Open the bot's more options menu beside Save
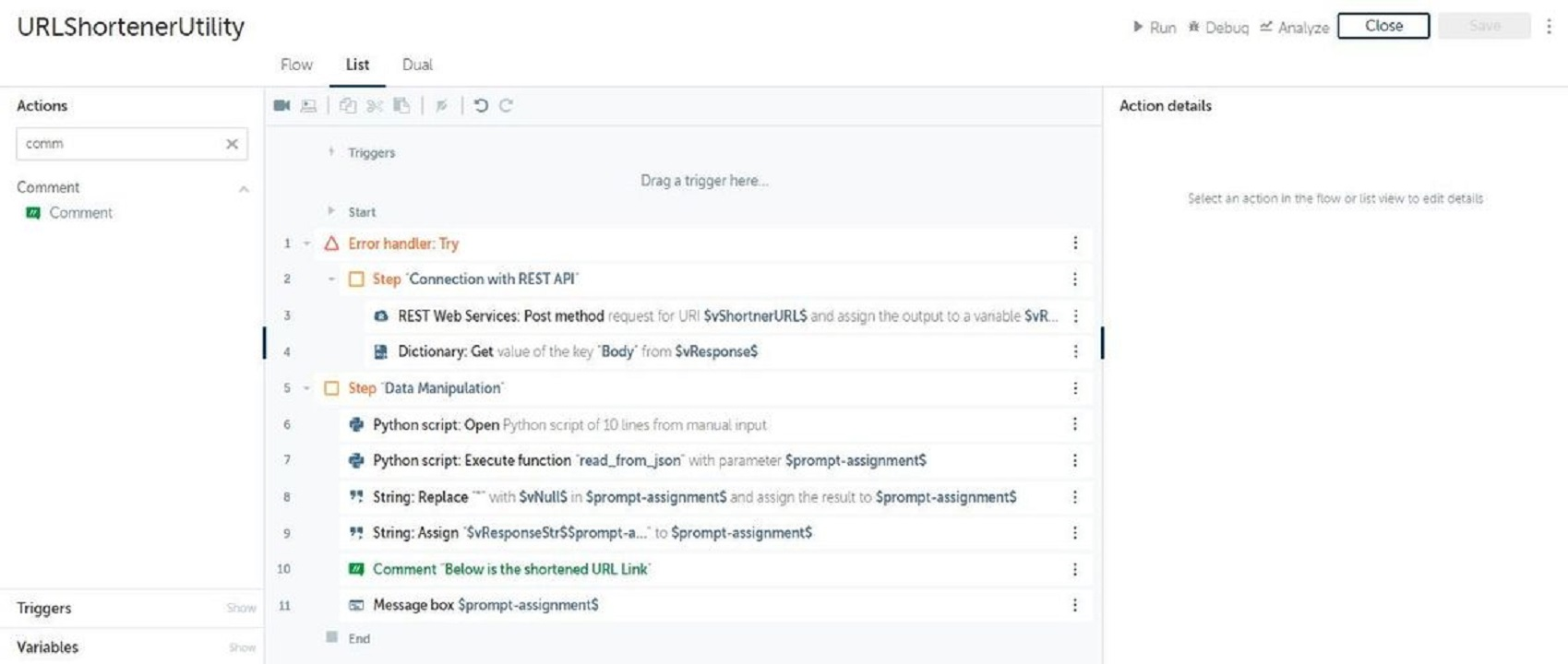Screen dimensions: 1568x664 (x=1549, y=27)
